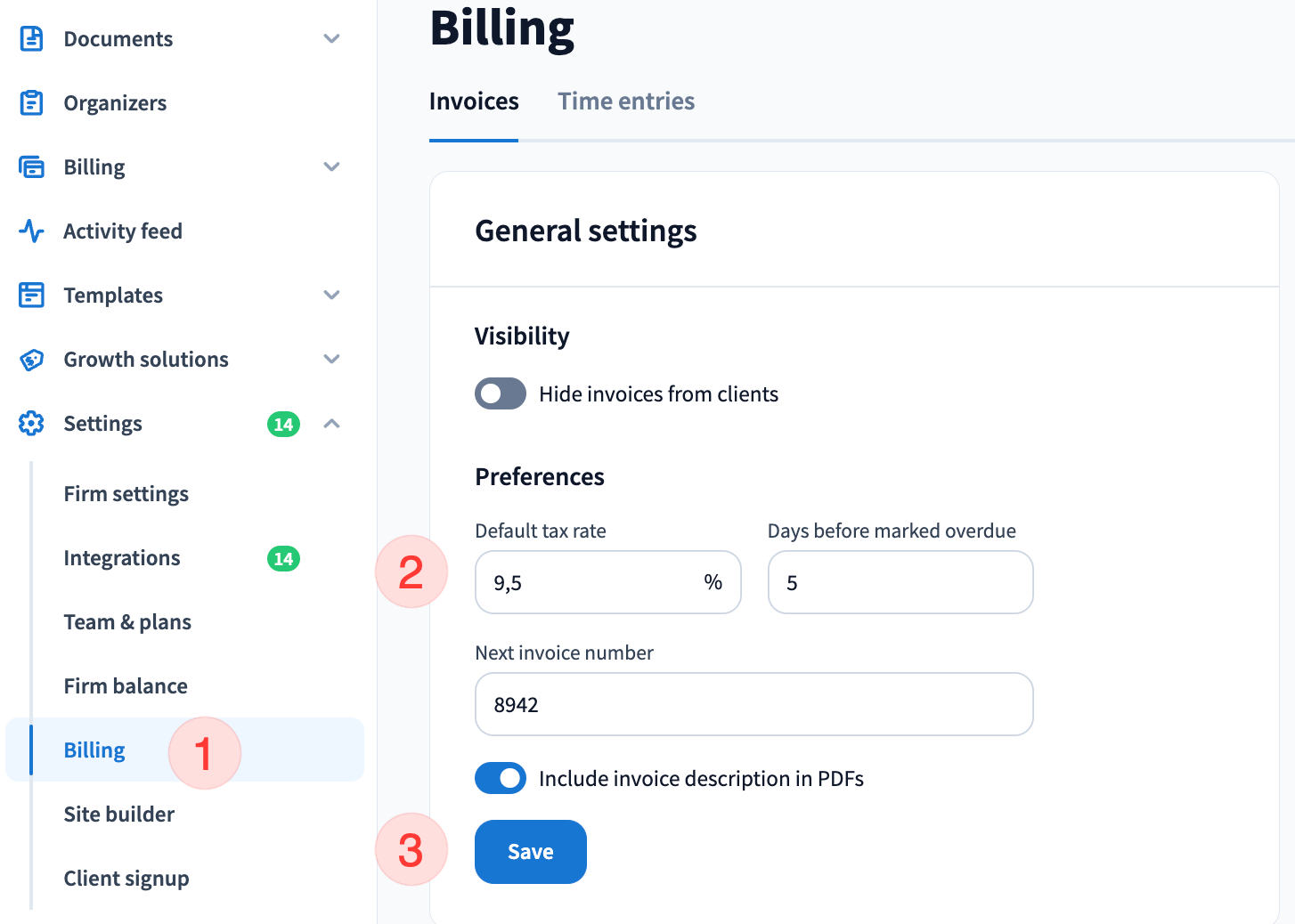The width and height of the screenshot is (1295, 924).
Task: Select the Invoices tab
Action: (474, 101)
